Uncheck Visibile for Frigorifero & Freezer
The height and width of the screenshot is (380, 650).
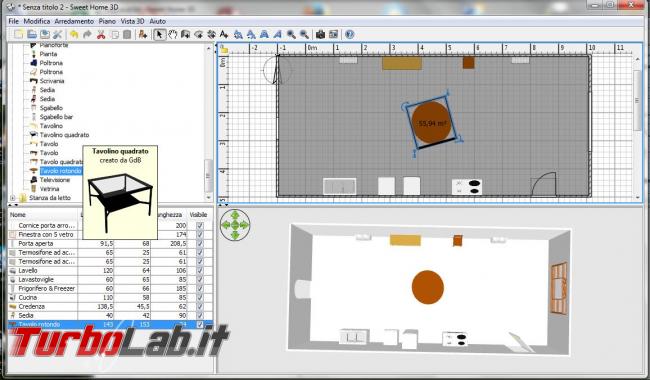(x=200, y=288)
